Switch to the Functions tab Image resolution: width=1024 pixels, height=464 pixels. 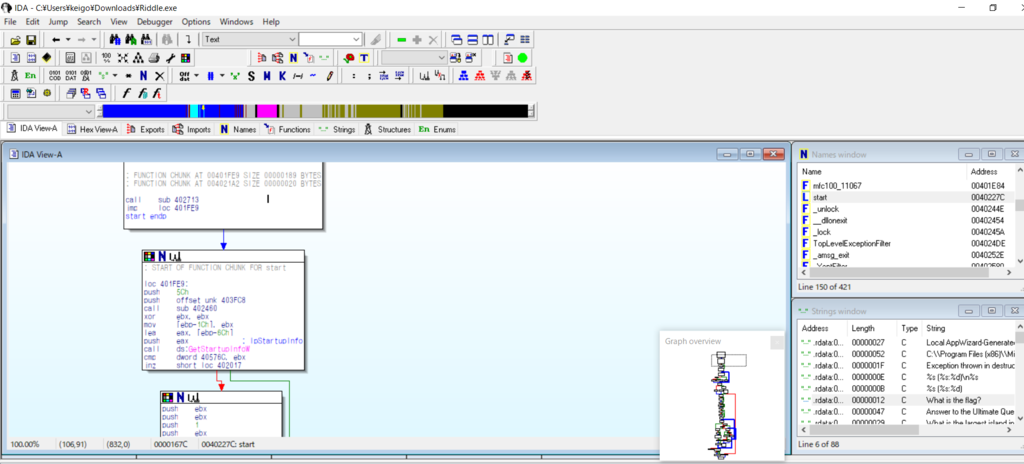tap(287, 129)
